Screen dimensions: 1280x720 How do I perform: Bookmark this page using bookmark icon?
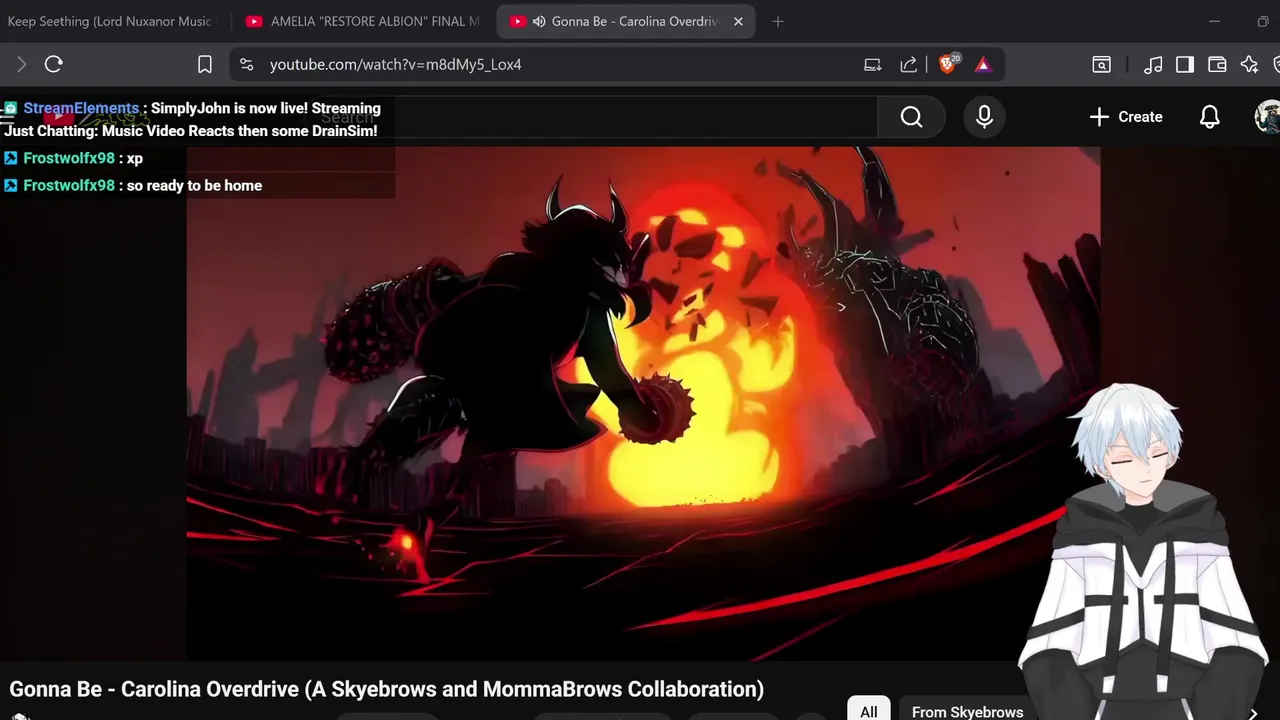click(x=204, y=64)
